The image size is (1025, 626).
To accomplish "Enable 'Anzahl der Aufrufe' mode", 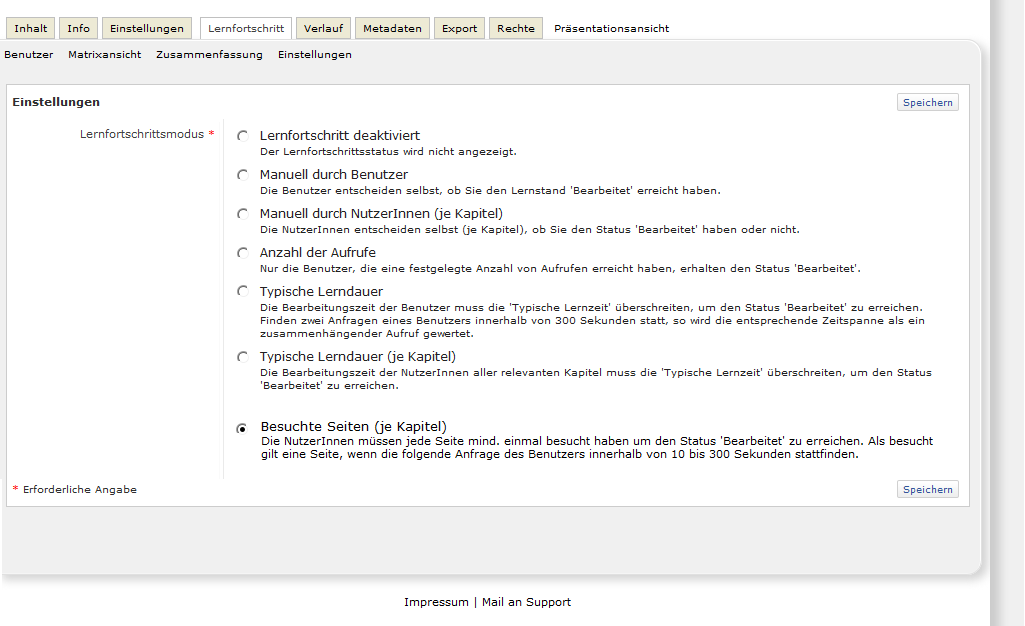I will (242, 253).
